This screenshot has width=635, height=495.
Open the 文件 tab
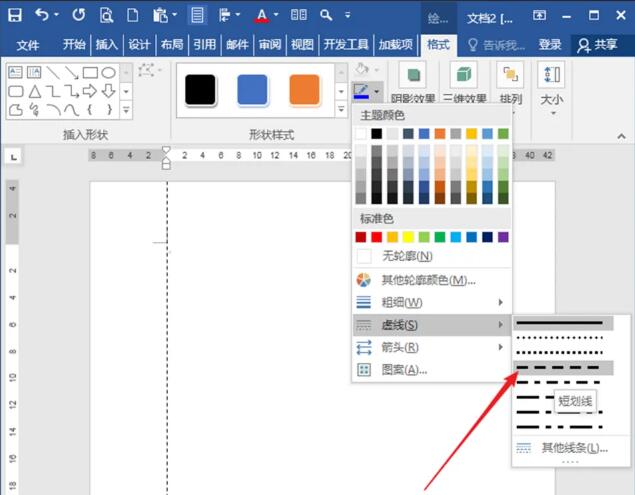pos(28,45)
